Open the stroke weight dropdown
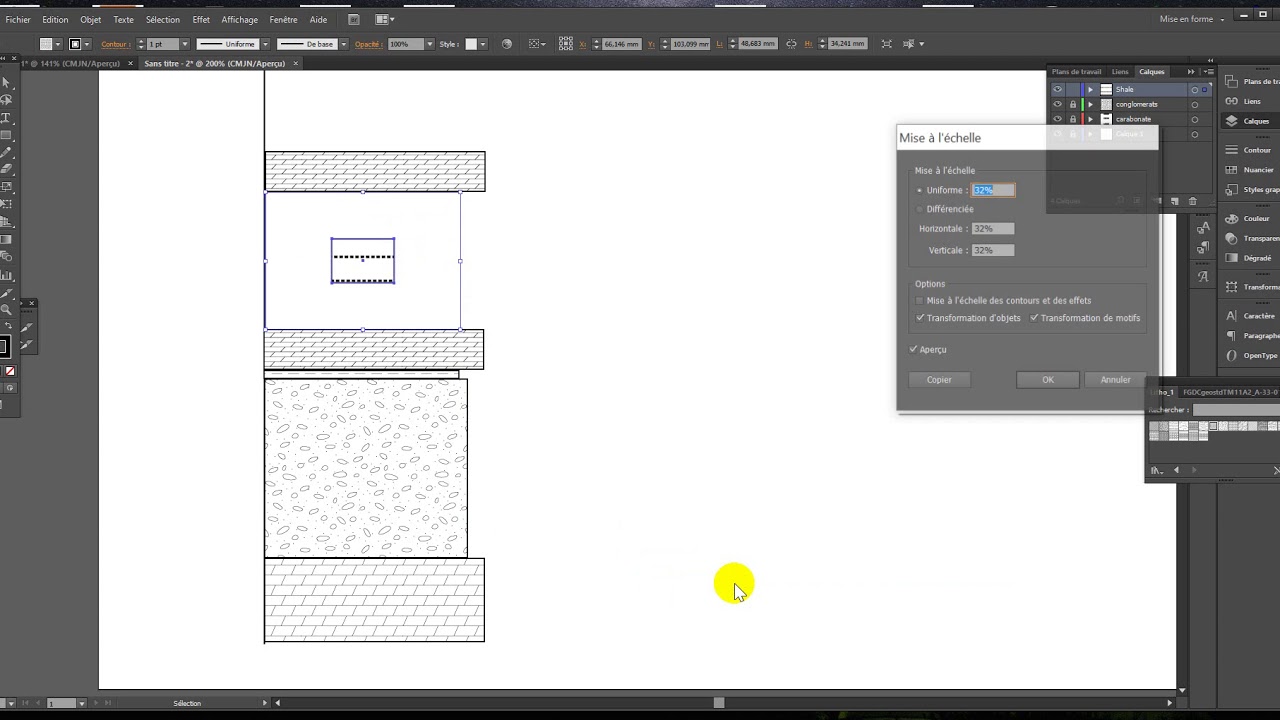 click(x=185, y=44)
